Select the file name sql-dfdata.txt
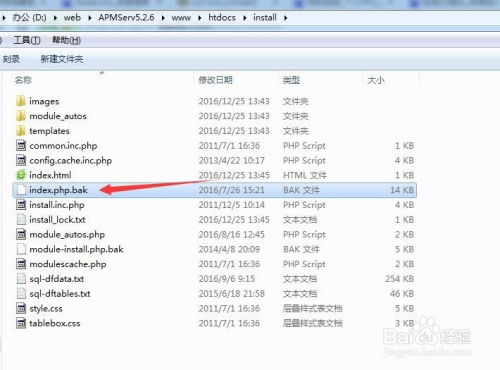Viewport: 500px width, 370px height. [57, 279]
